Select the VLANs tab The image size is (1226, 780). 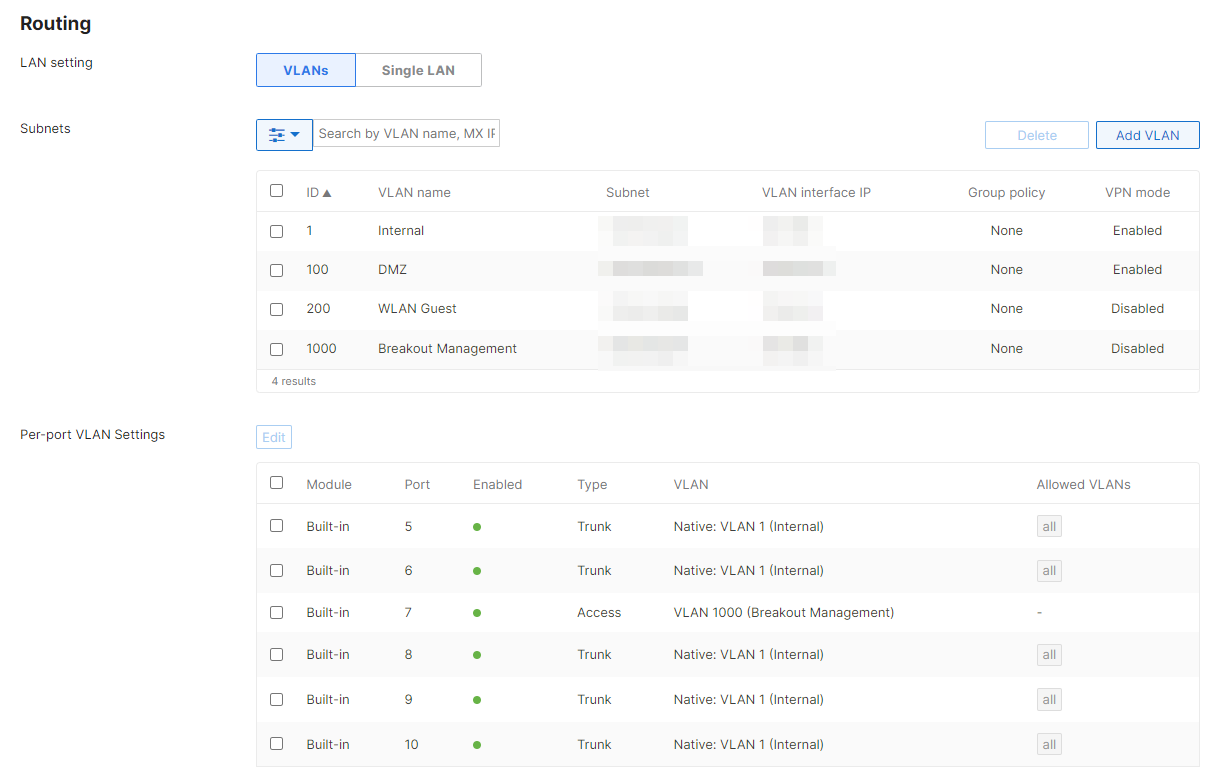pyautogui.click(x=305, y=70)
